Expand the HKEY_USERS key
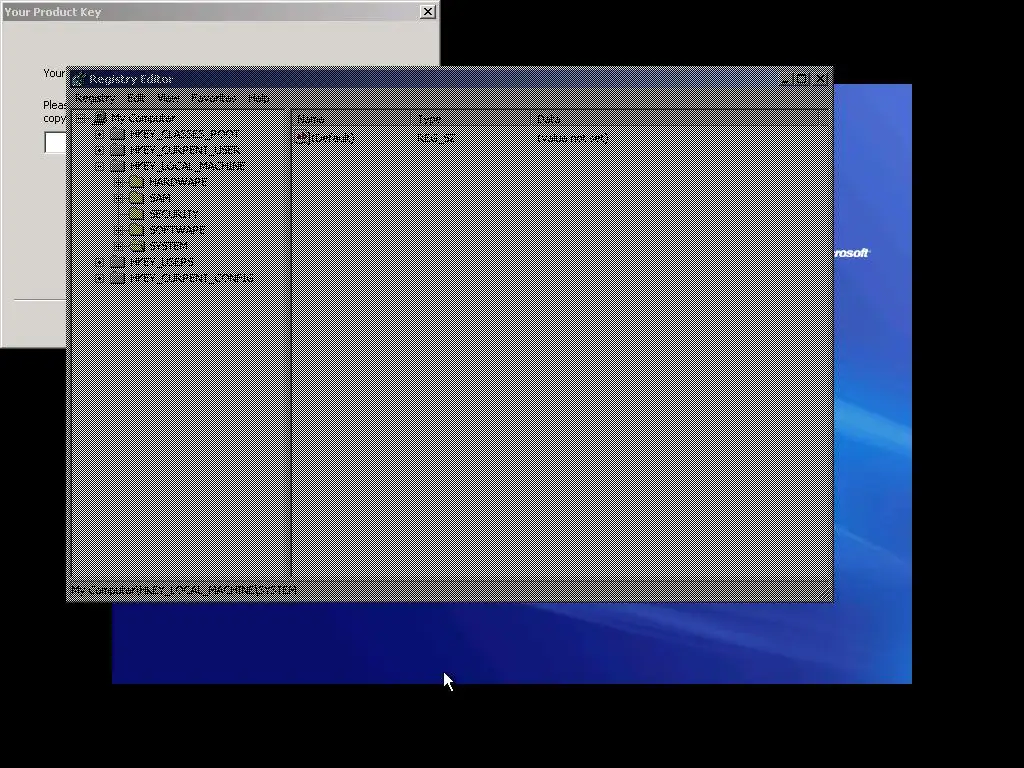 [x=99, y=262]
